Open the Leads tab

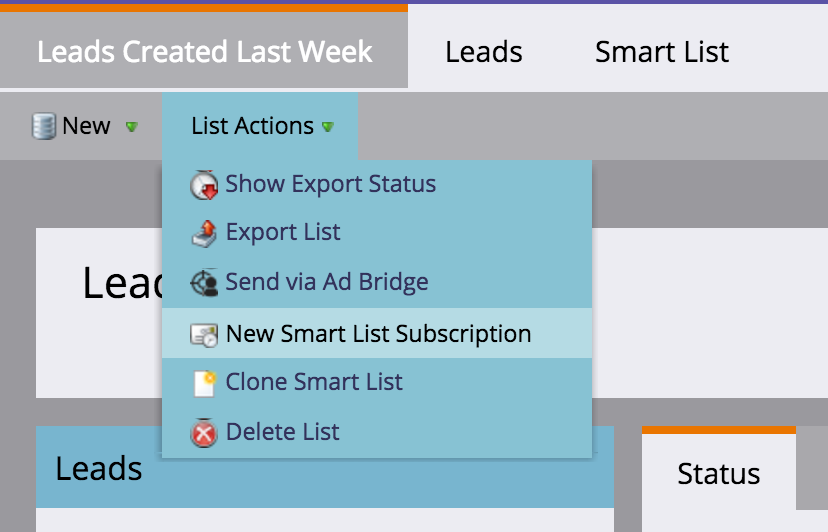tap(484, 52)
